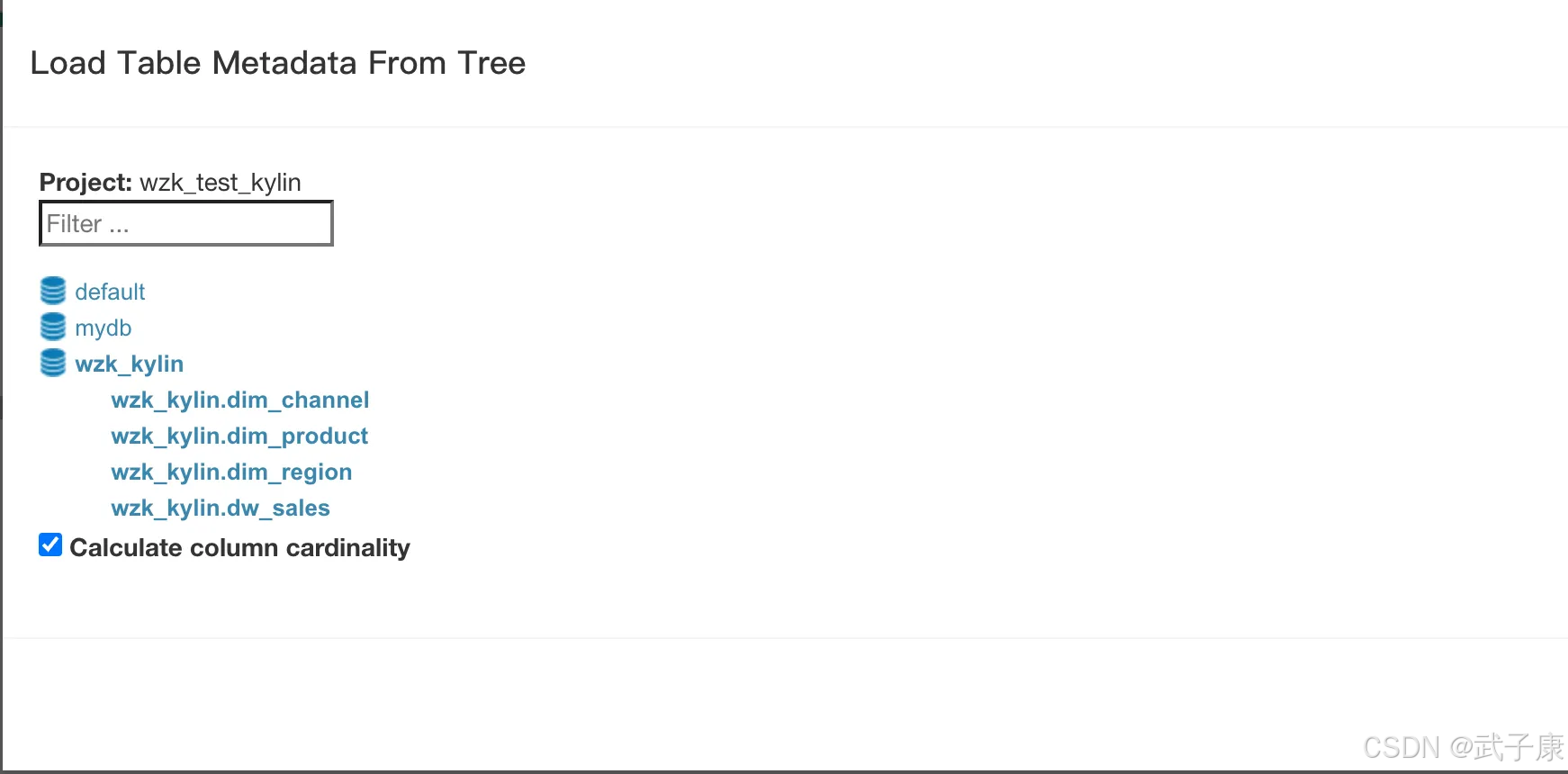Expand the default database node
The width and height of the screenshot is (1568, 774).
[x=110, y=292]
